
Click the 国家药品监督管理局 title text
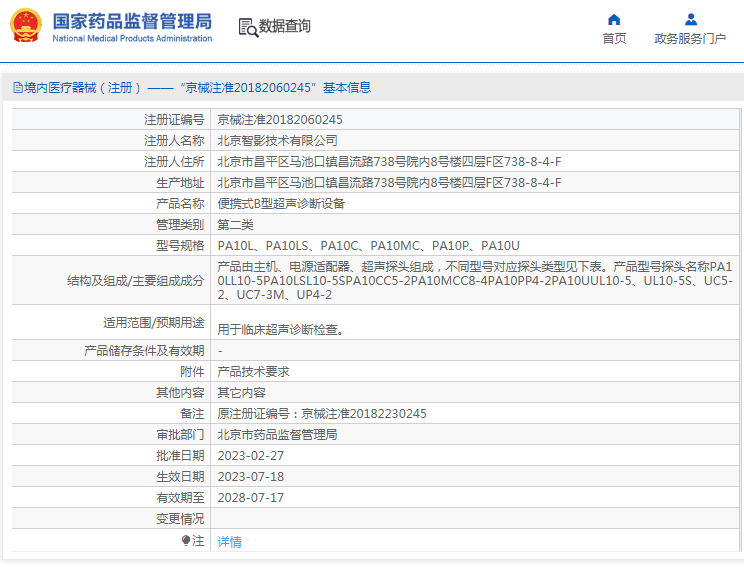coord(131,20)
